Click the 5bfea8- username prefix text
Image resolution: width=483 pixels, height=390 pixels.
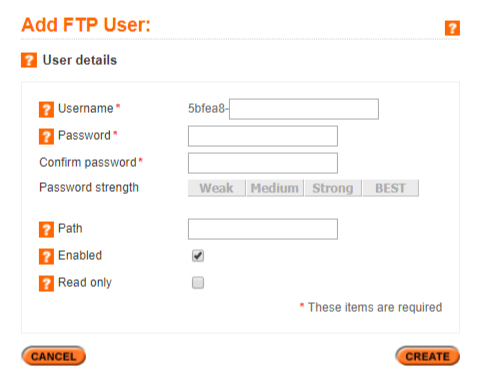(x=208, y=109)
